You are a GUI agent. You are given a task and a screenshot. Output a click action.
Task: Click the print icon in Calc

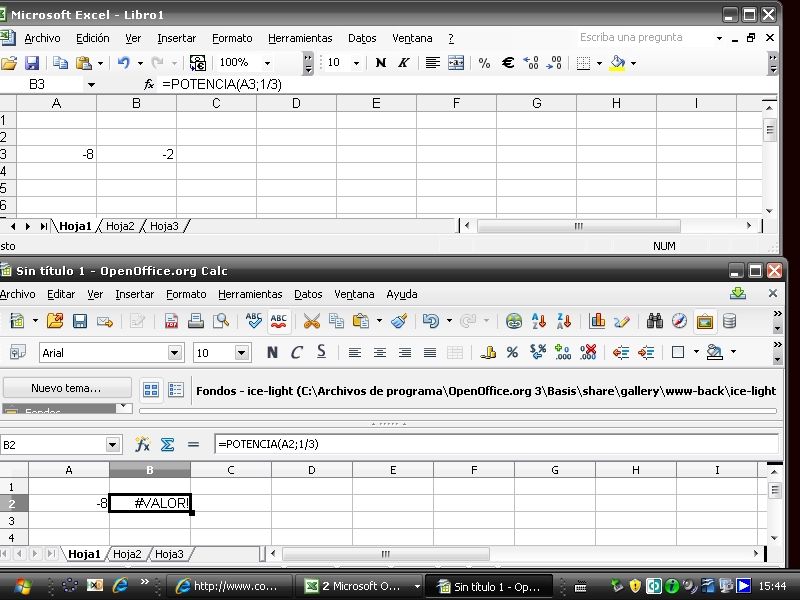[196, 321]
